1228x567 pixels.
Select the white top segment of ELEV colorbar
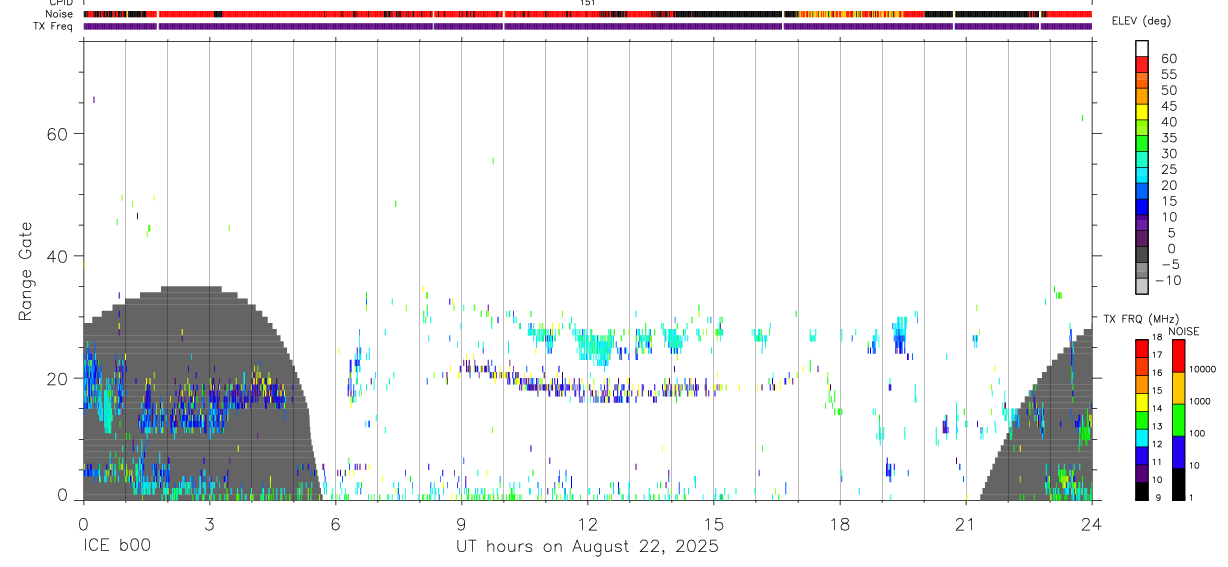1142,49
